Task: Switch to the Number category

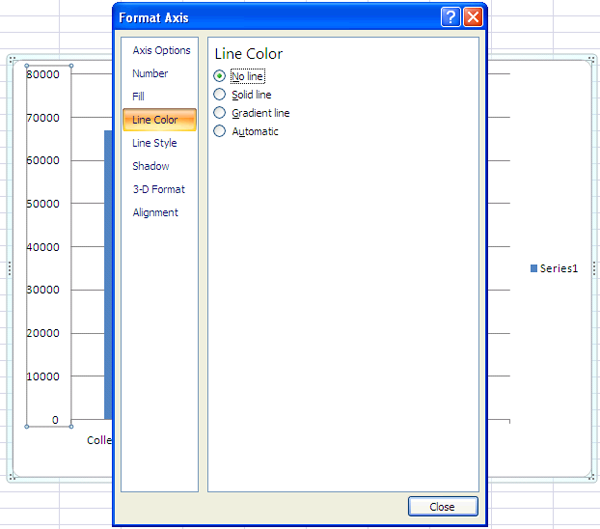Action: (150, 73)
